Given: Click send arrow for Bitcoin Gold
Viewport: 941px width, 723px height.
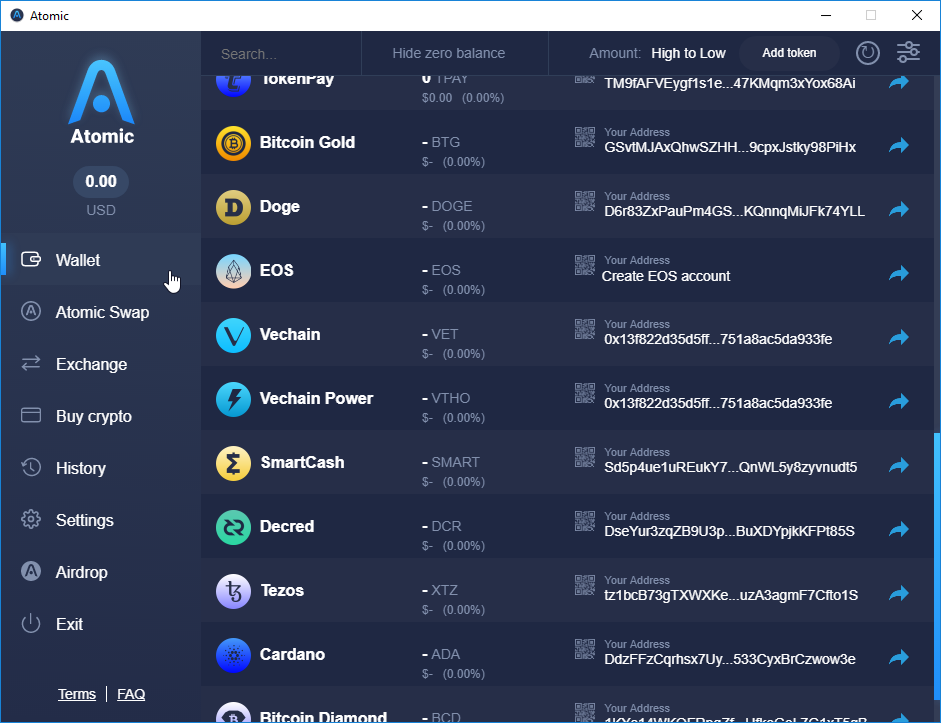Looking at the screenshot, I should point(898,145).
